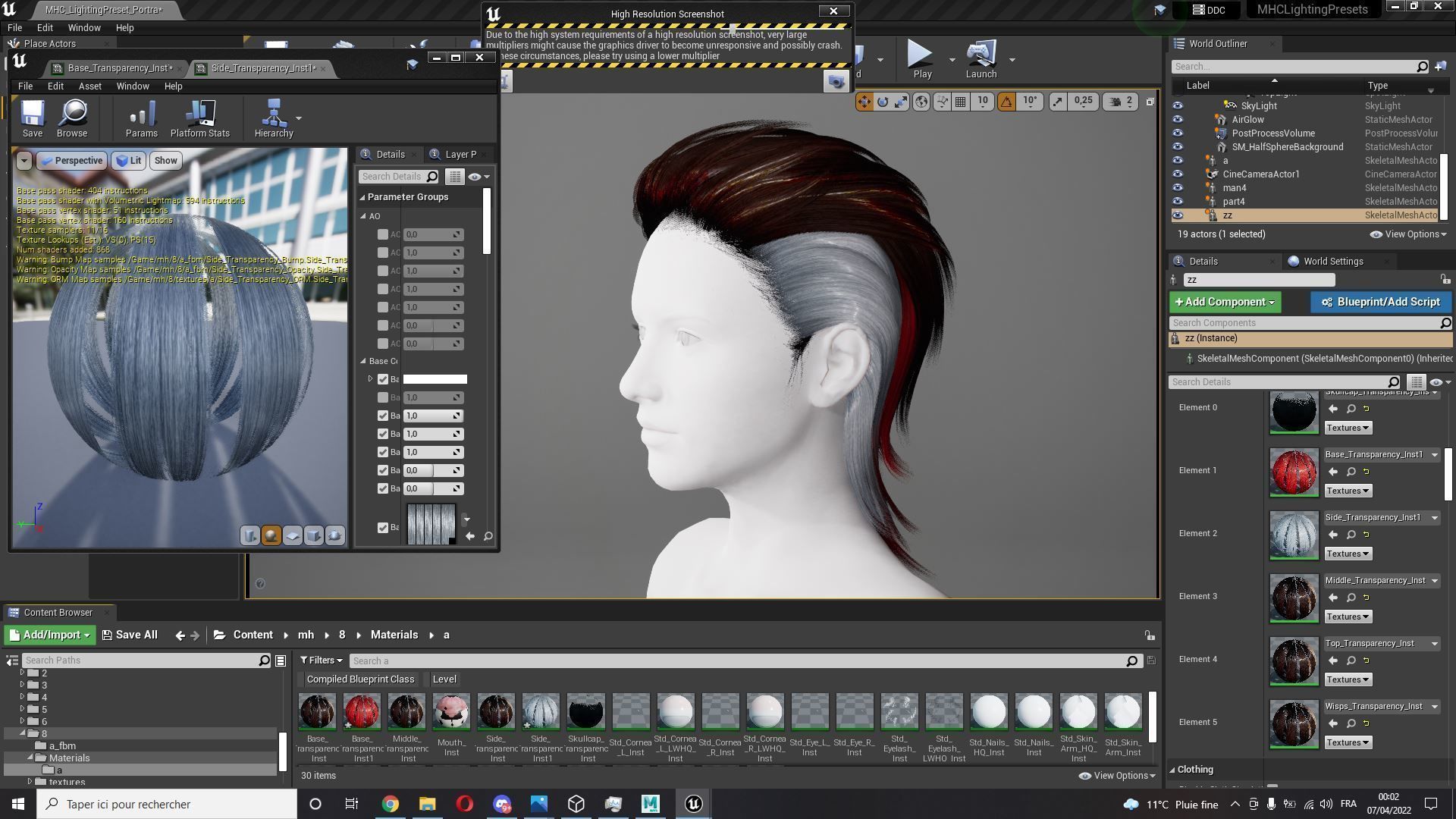Select the scale gizmo icon in the viewport
Viewport: 1456px width, 819px height.
[901, 101]
